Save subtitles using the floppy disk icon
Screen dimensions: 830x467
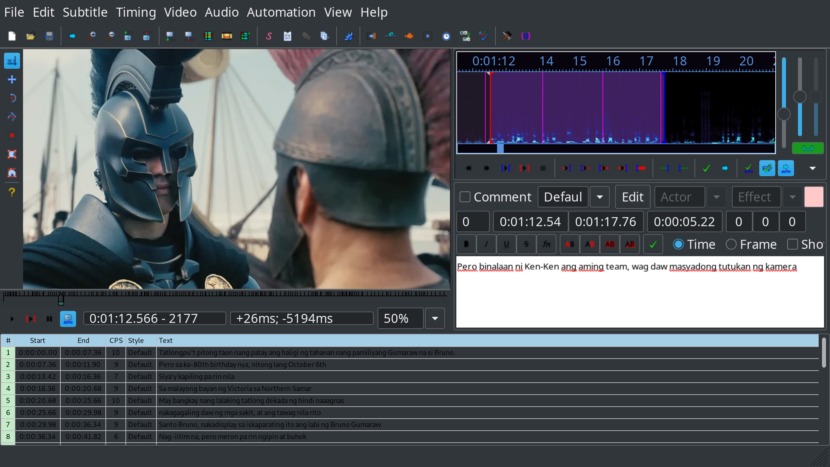point(49,36)
